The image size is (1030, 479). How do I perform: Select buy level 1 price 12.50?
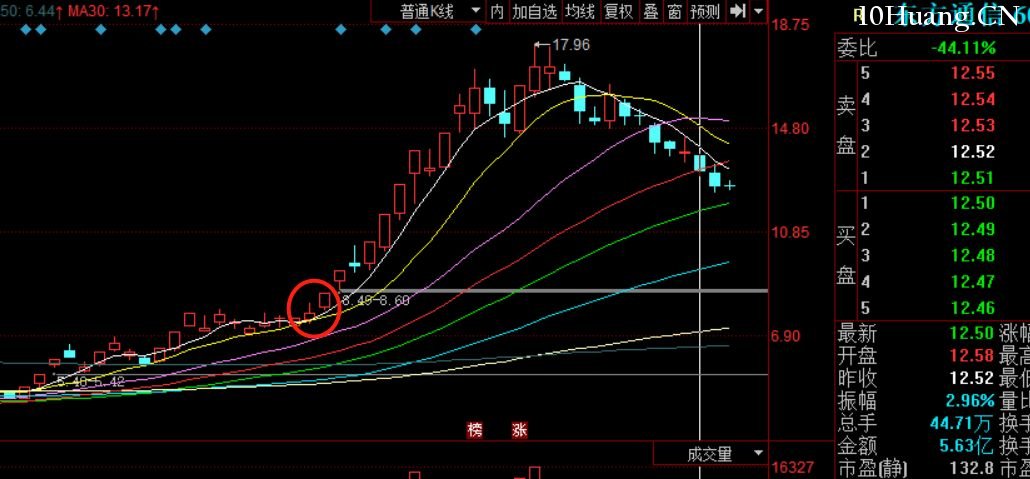click(973, 203)
